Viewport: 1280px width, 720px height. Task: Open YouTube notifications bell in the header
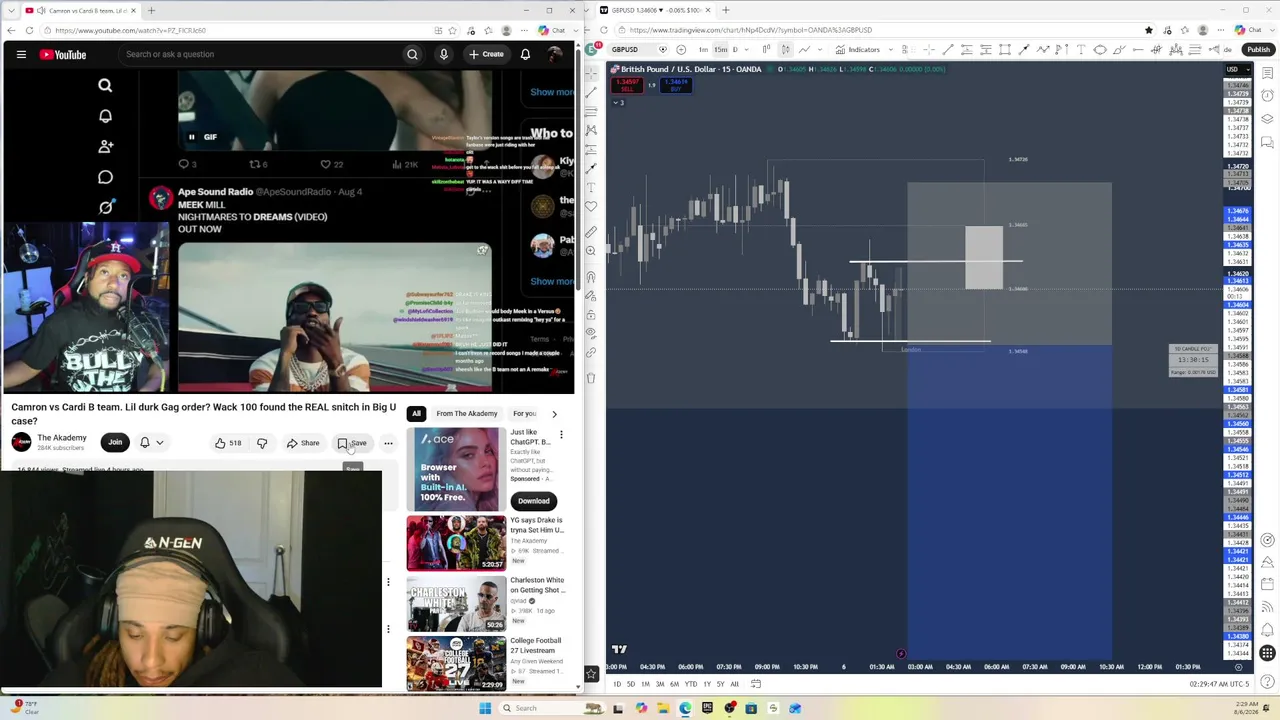click(525, 54)
